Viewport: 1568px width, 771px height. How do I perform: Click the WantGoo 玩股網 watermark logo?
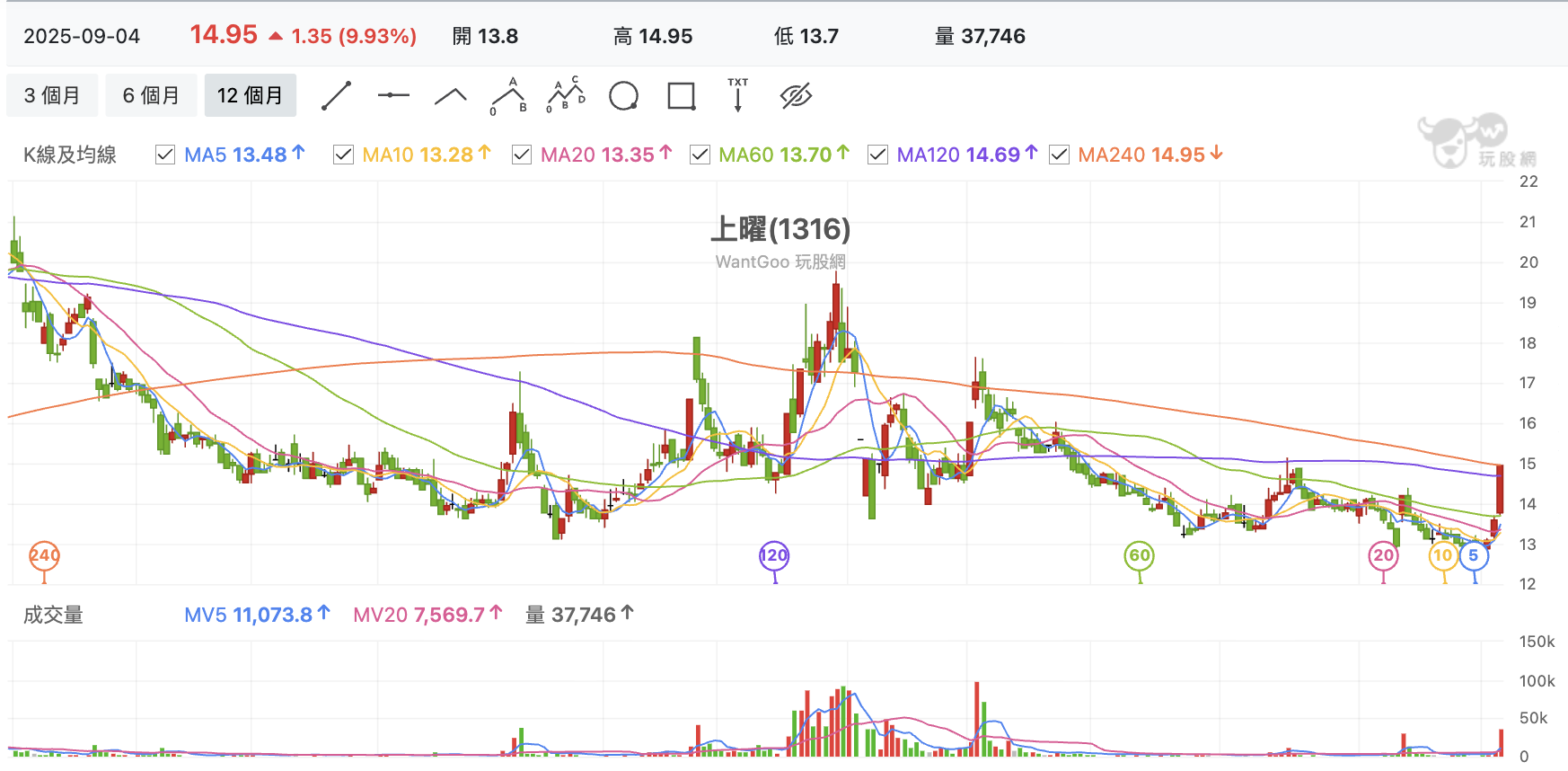tap(1476, 141)
